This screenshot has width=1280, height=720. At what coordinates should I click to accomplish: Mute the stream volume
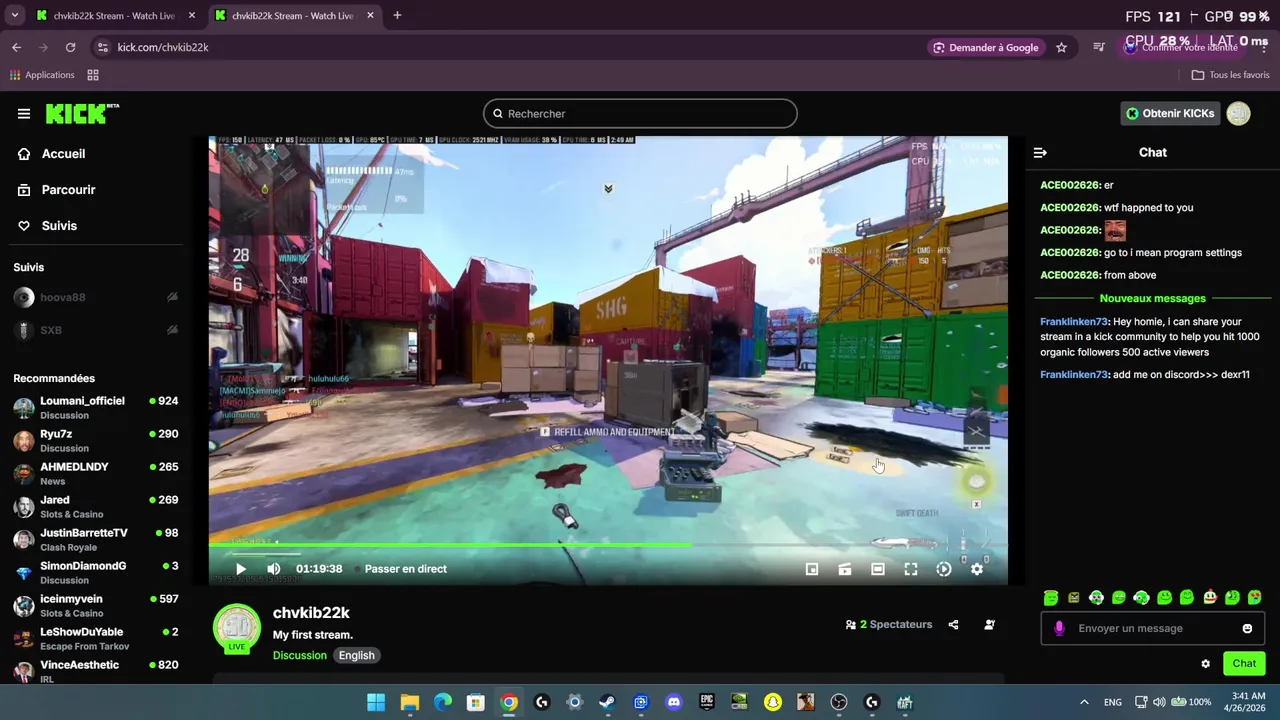tap(273, 569)
